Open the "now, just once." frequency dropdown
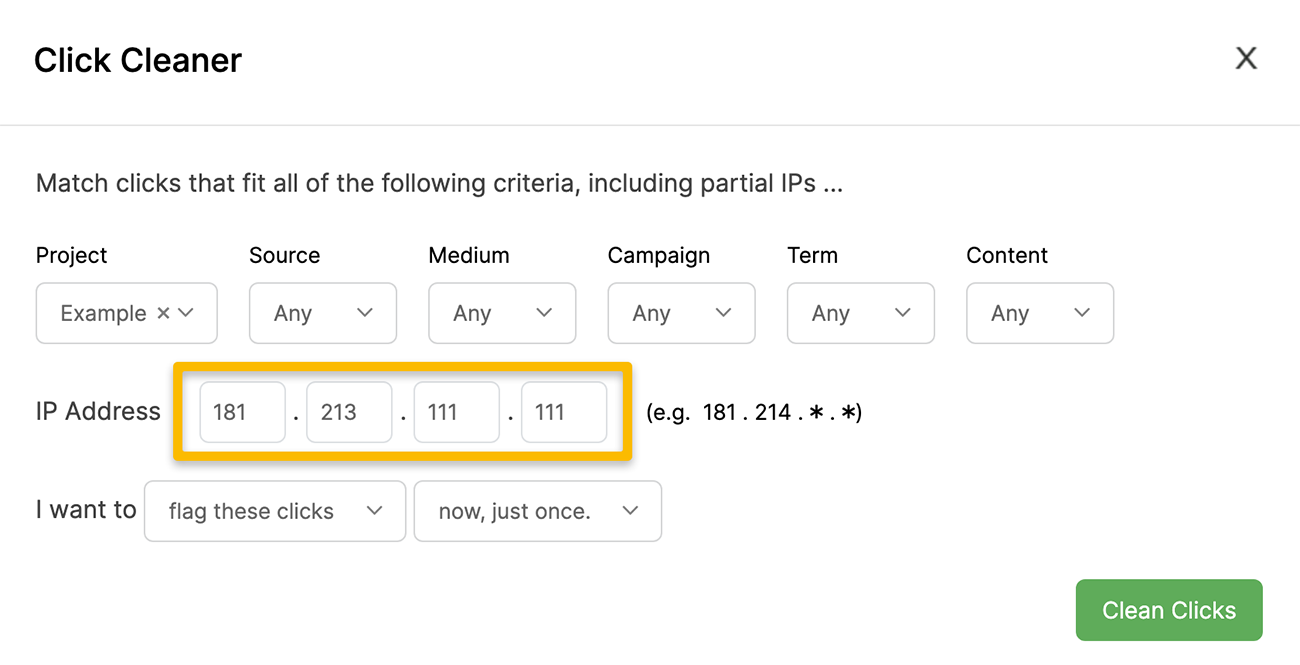Viewport: 1300px width, 665px height. click(x=537, y=511)
